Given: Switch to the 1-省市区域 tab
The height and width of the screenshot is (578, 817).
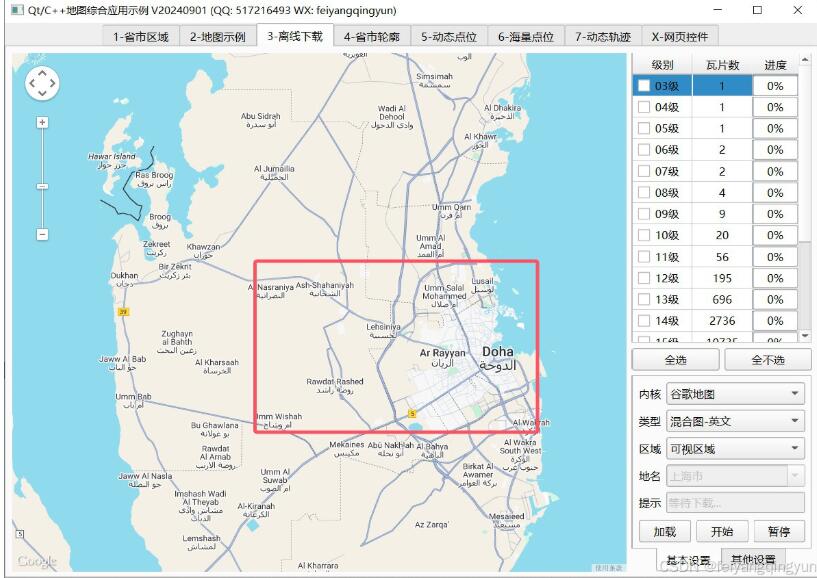Looking at the screenshot, I should pos(141,36).
